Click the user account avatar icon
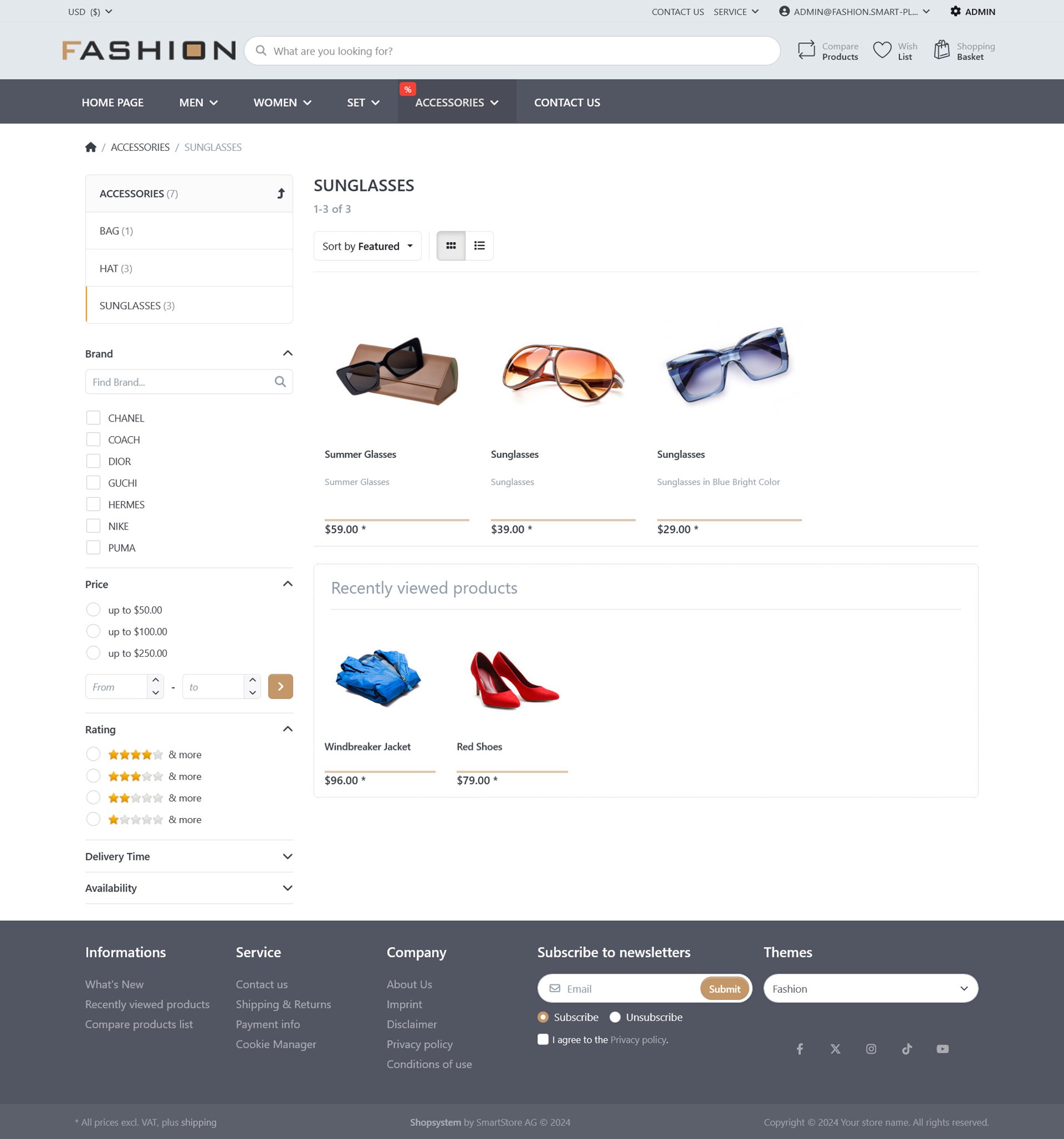This screenshot has width=1064, height=1139. click(x=784, y=12)
